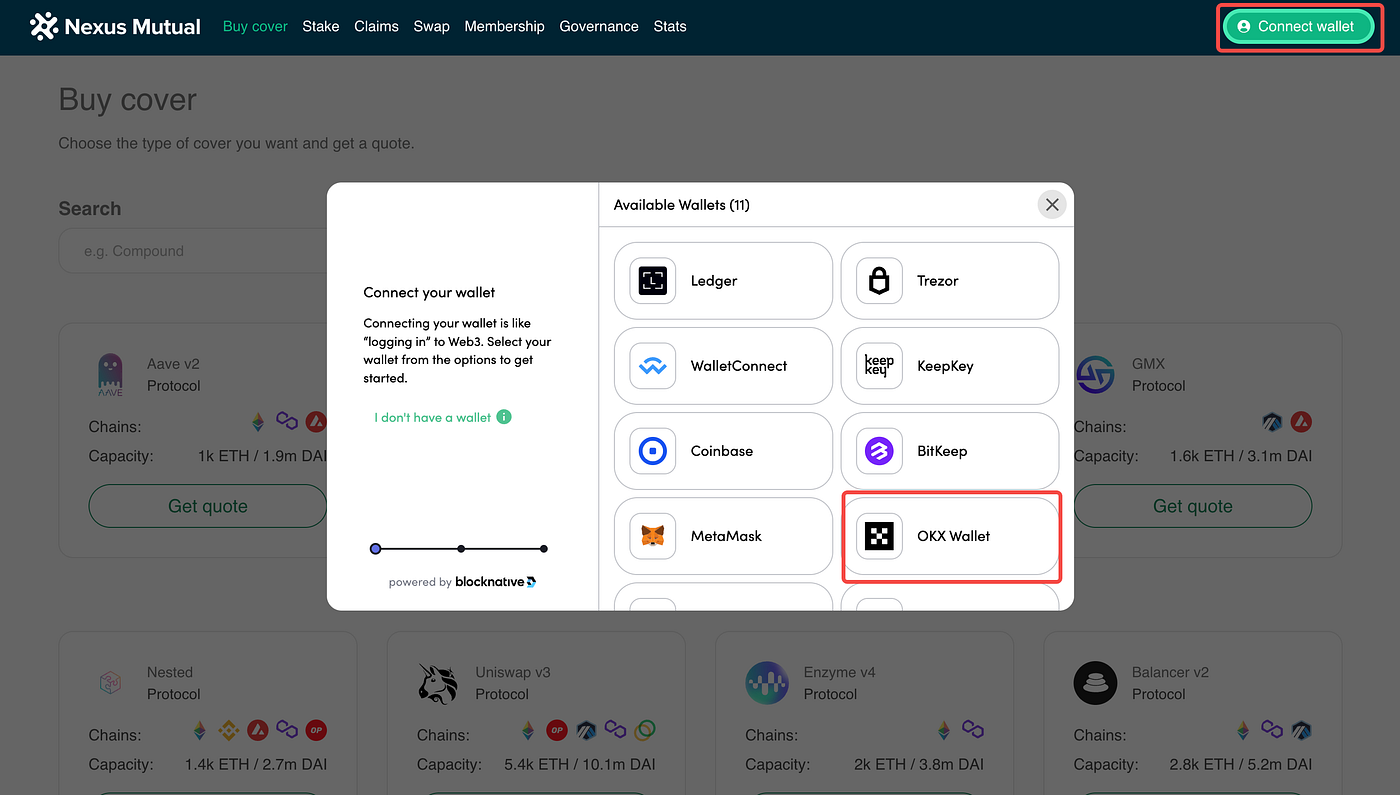Pick the KeepKey wallet option
The image size is (1400, 795).
(x=950, y=366)
